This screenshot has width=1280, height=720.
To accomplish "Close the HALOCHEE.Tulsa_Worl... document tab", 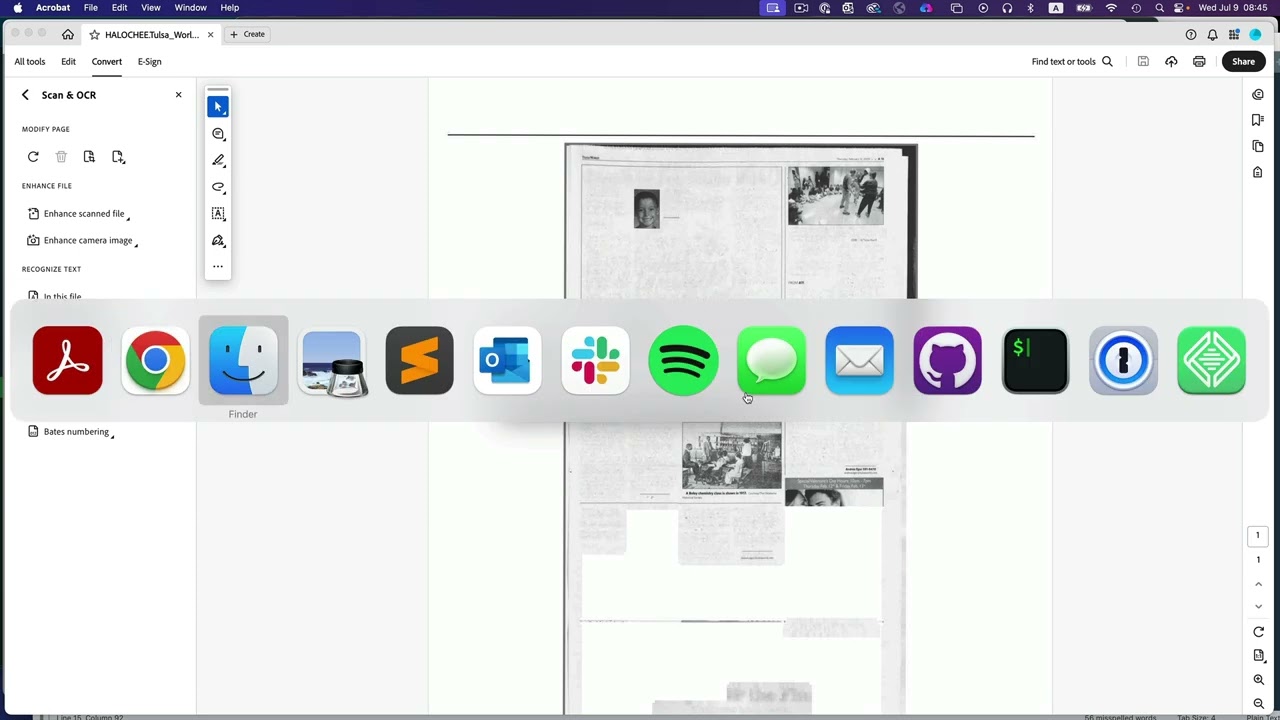I will (210, 35).
